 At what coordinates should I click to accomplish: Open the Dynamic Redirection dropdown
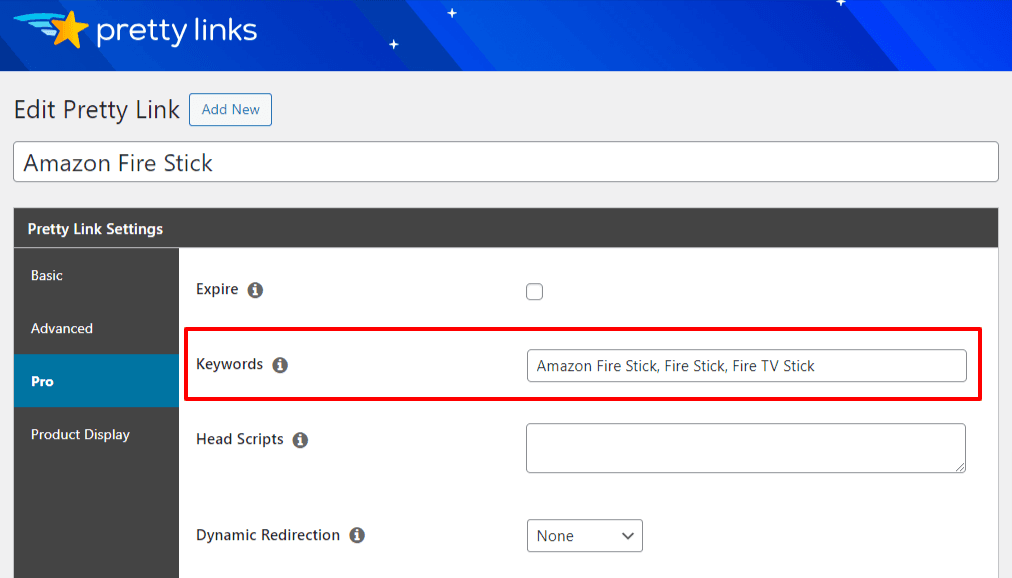tap(584, 535)
